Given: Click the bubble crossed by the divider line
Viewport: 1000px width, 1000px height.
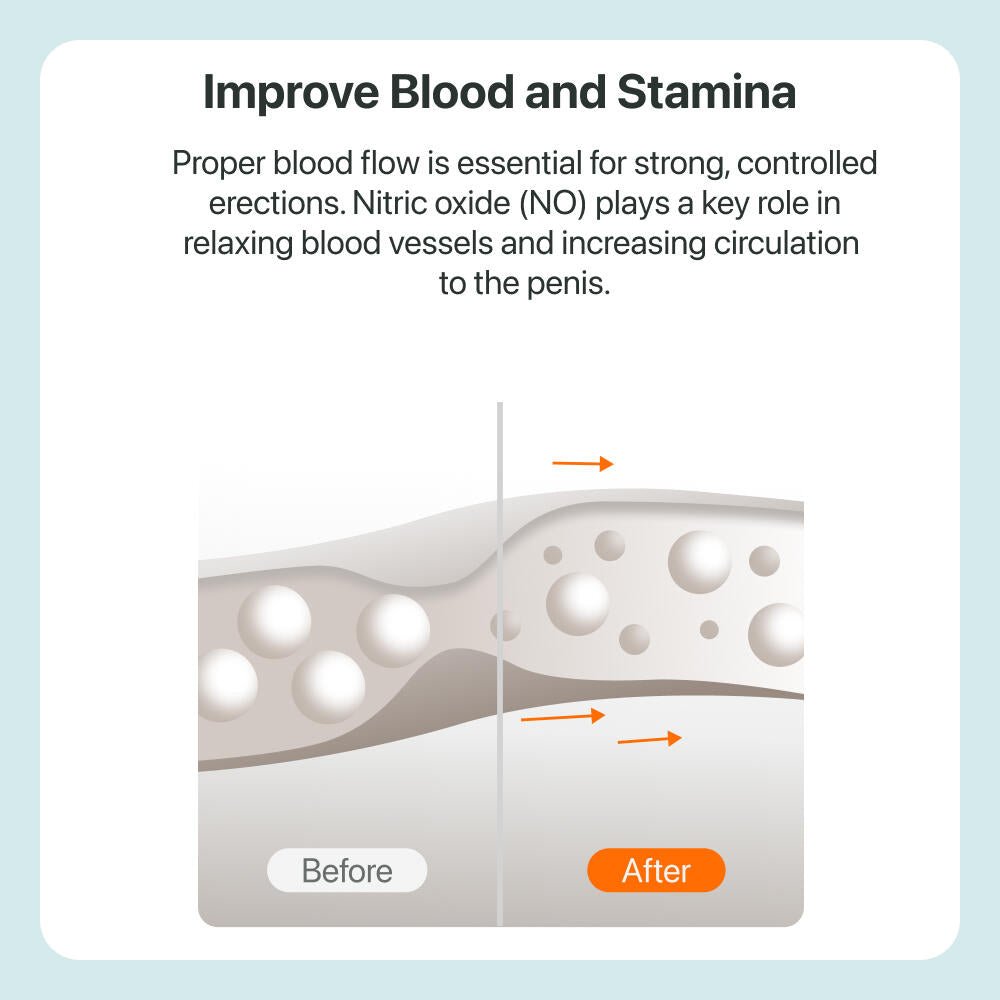Looking at the screenshot, I should coord(505,625).
